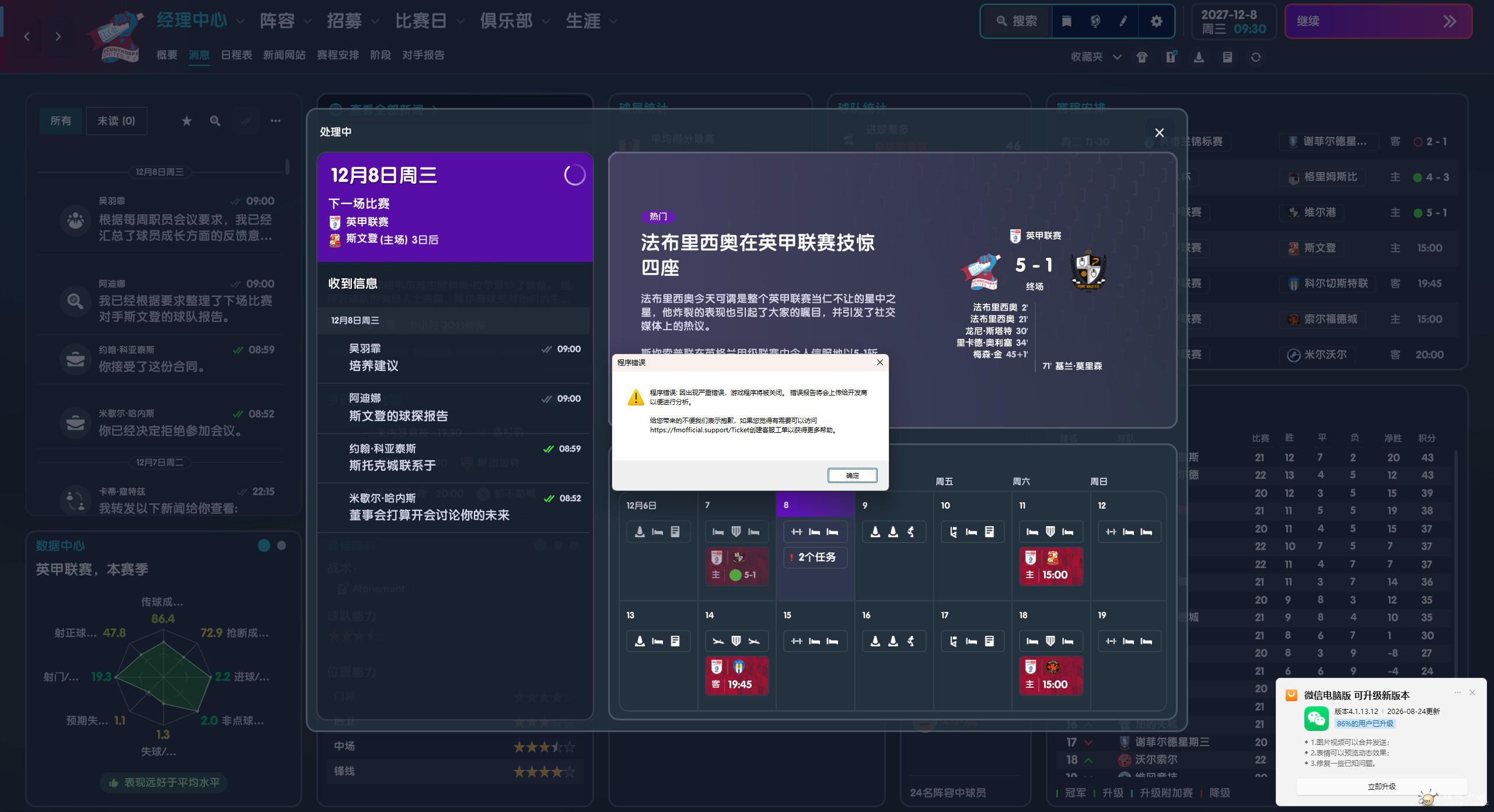Click the circular arrows refresh icon
This screenshot has width=1494, height=812.
click(1256, 57)
